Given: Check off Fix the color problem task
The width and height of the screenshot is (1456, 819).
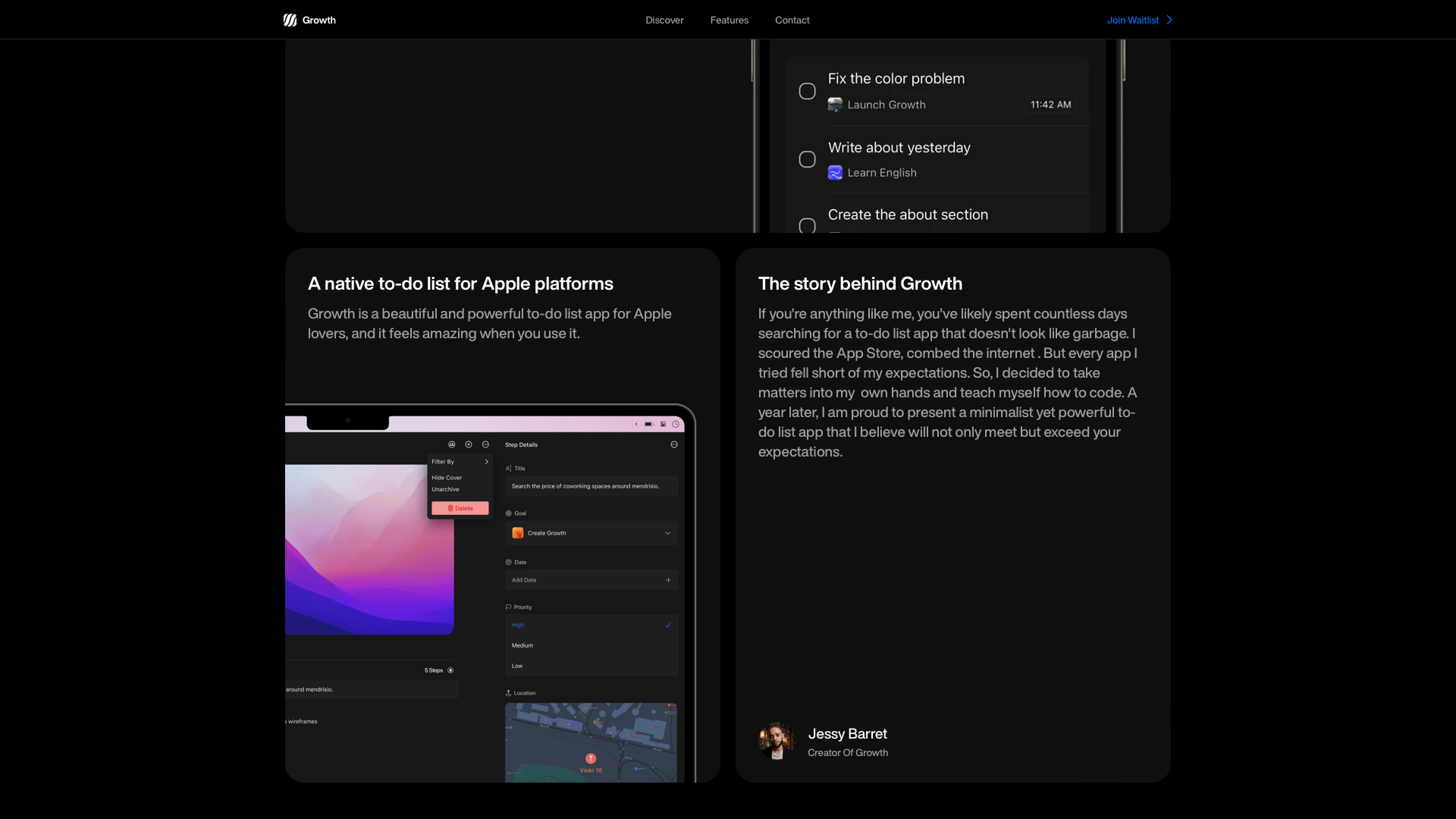Looking at the screenshot, I should click(808, 92).
